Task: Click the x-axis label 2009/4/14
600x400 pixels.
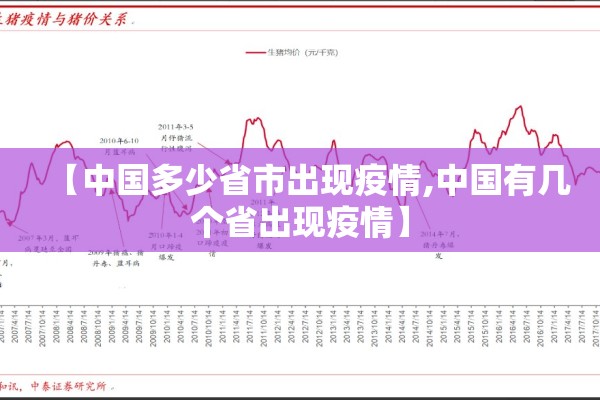Action: click(125, 326)
